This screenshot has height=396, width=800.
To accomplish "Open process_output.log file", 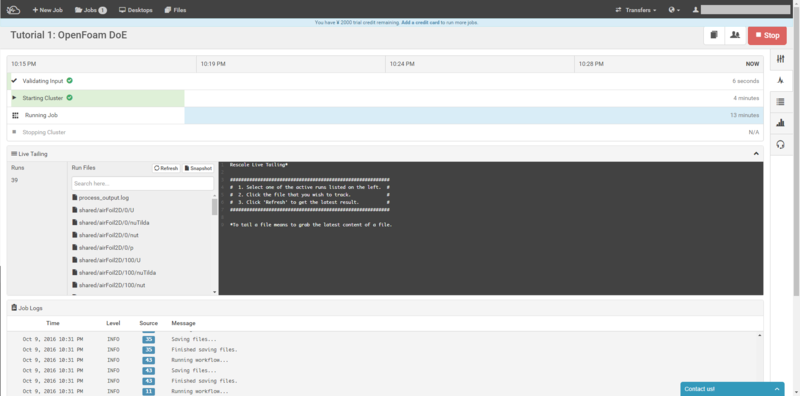I will point(101,197).
